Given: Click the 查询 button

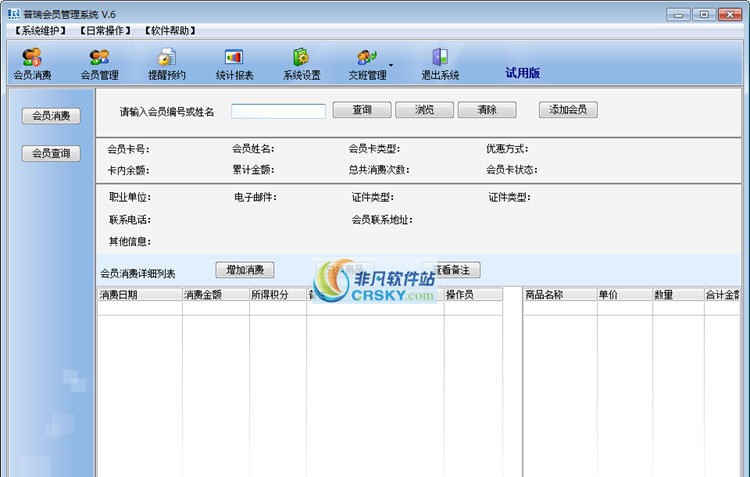Looking at the screenshot, I should [x=362, y=110].
